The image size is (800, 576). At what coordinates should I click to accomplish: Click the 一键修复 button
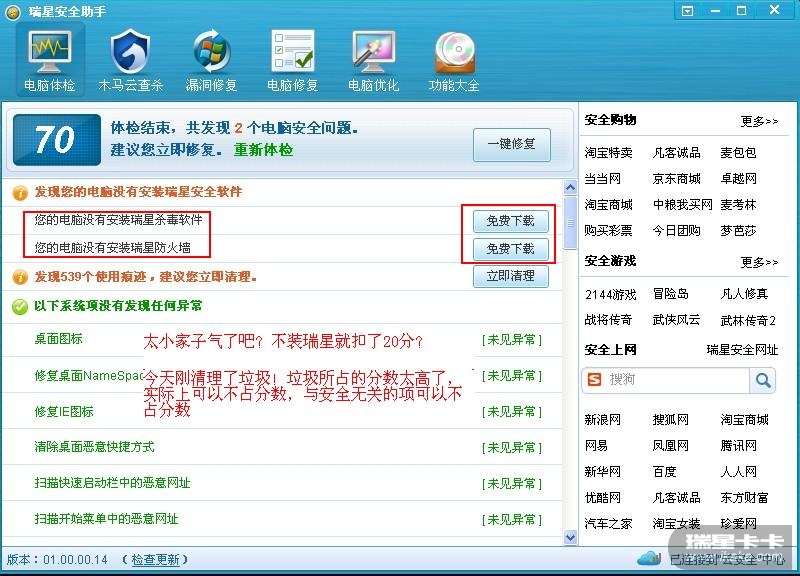click(x=512, y=145)
